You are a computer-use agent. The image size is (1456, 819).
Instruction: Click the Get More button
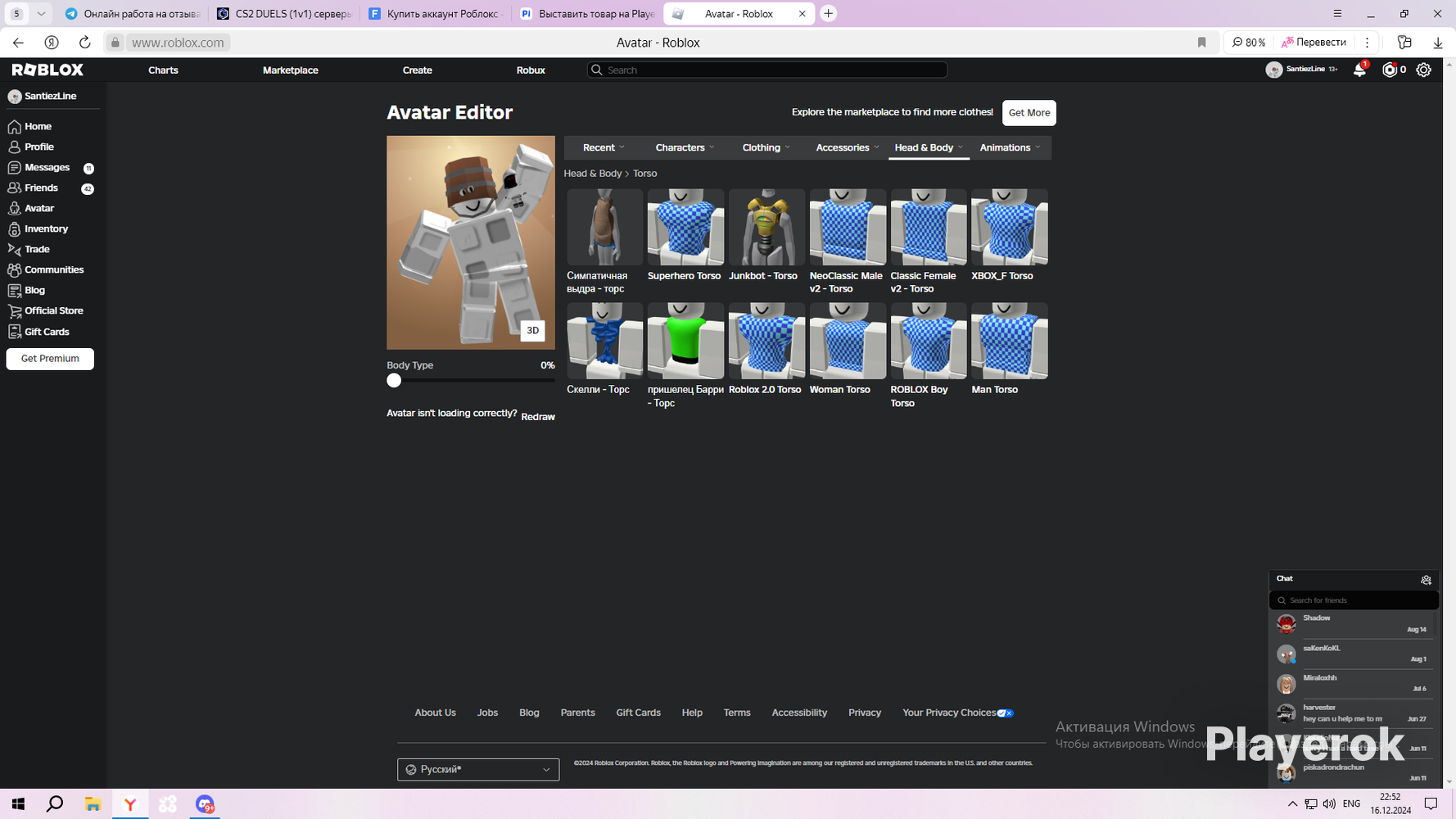[x=1029, y=113]
